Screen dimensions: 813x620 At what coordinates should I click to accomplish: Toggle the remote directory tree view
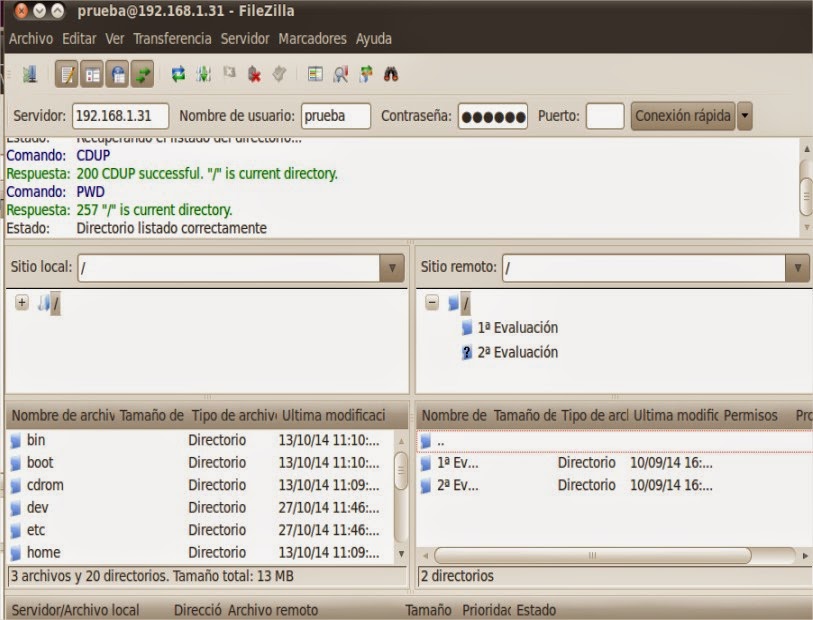pos(117,74)
